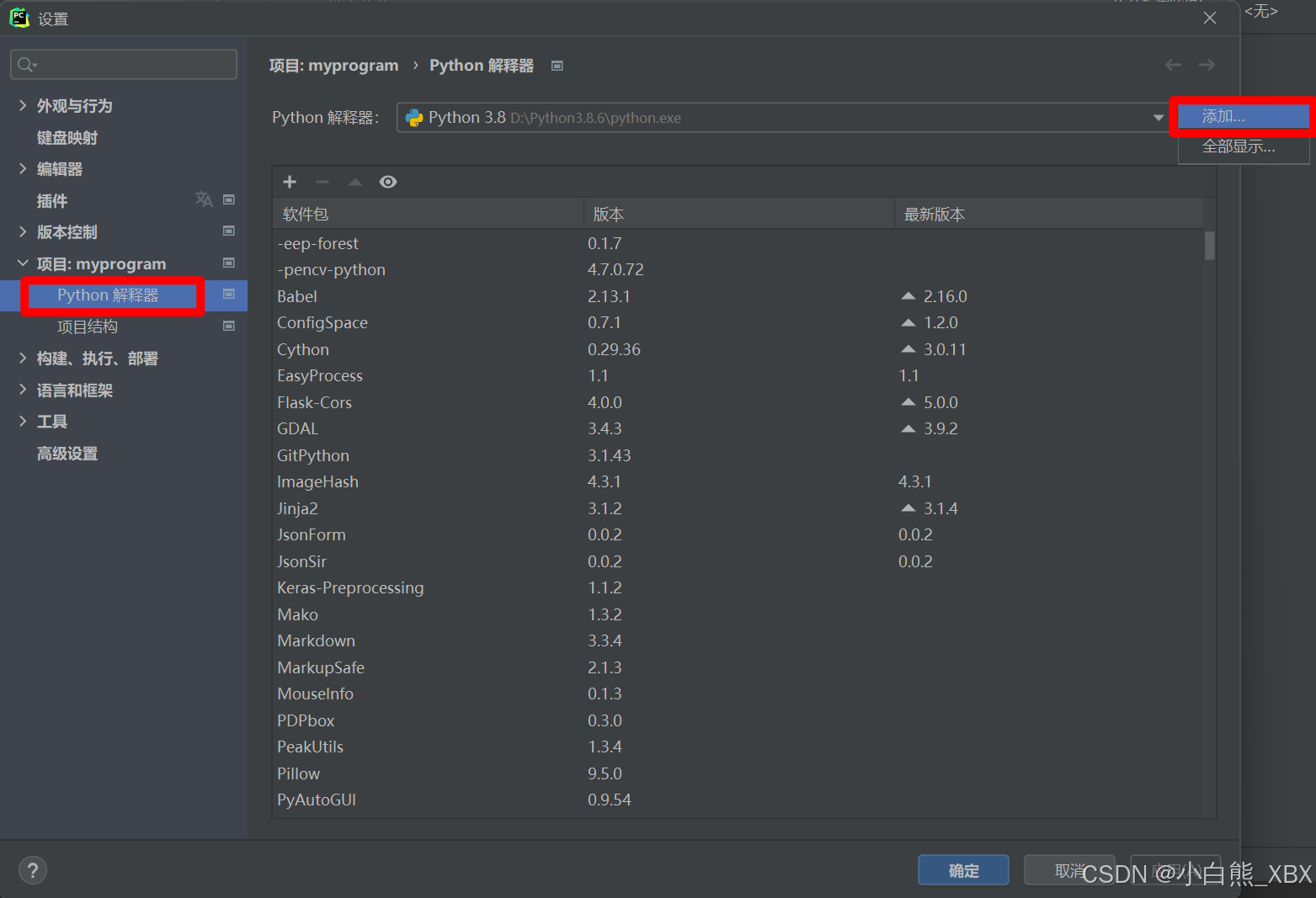Open the Python interpreter dropdown arrow
1316x898 pixels.
[1159, 118]
